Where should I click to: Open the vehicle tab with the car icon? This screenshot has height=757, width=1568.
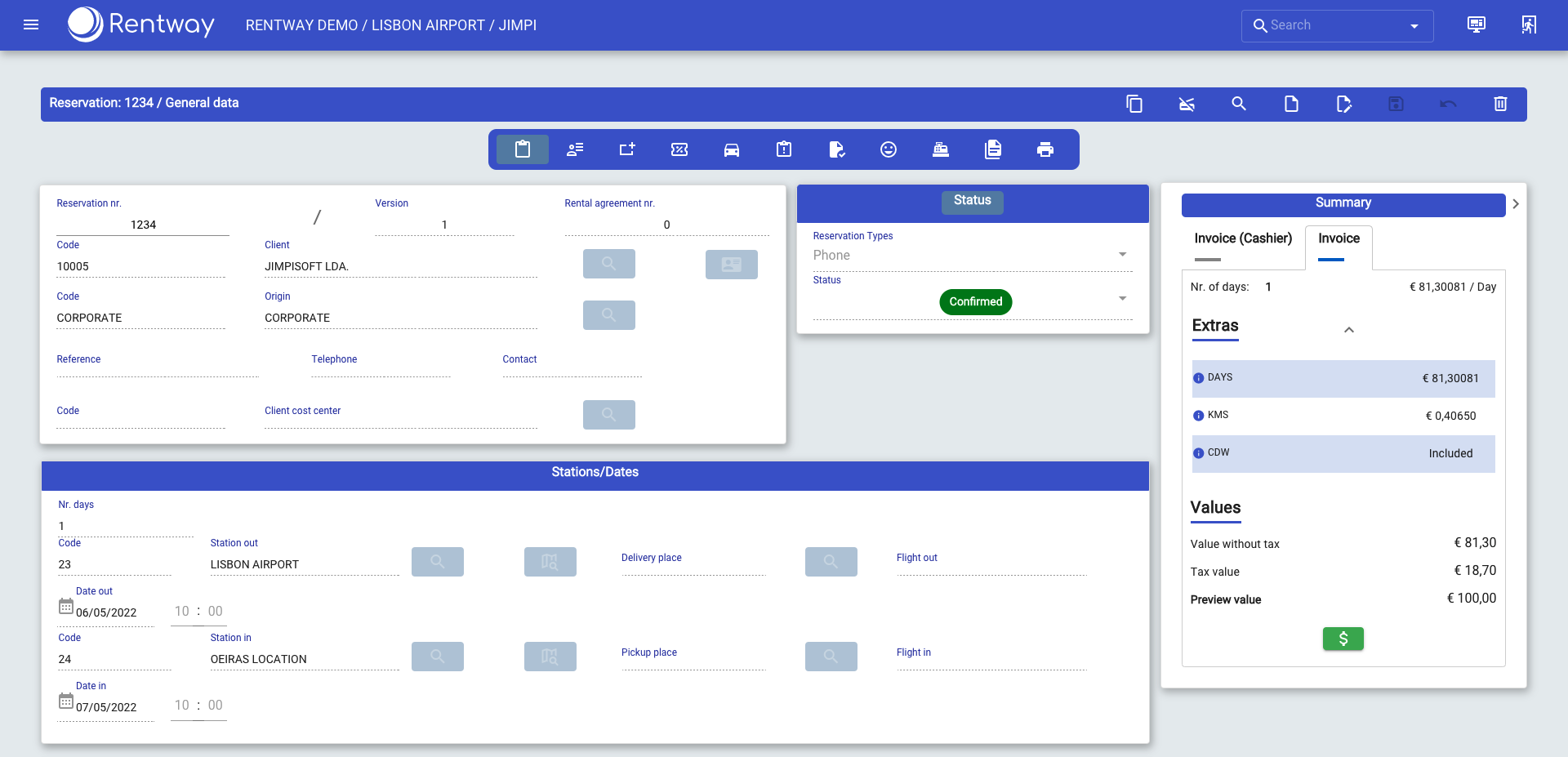coord(731,149)
